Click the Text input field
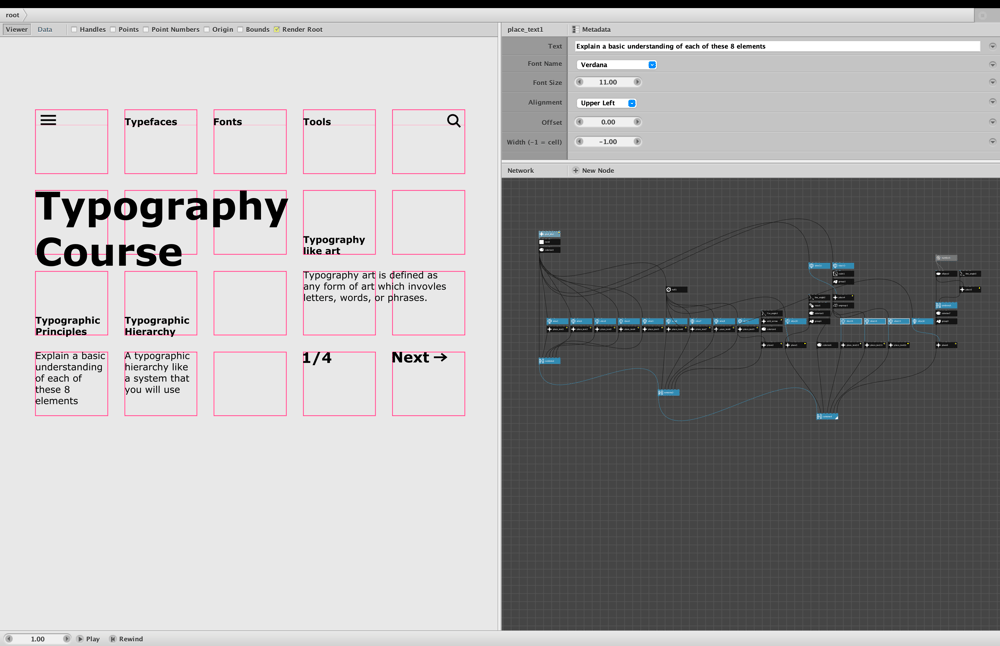1000x646 pixels. point(777,46)
